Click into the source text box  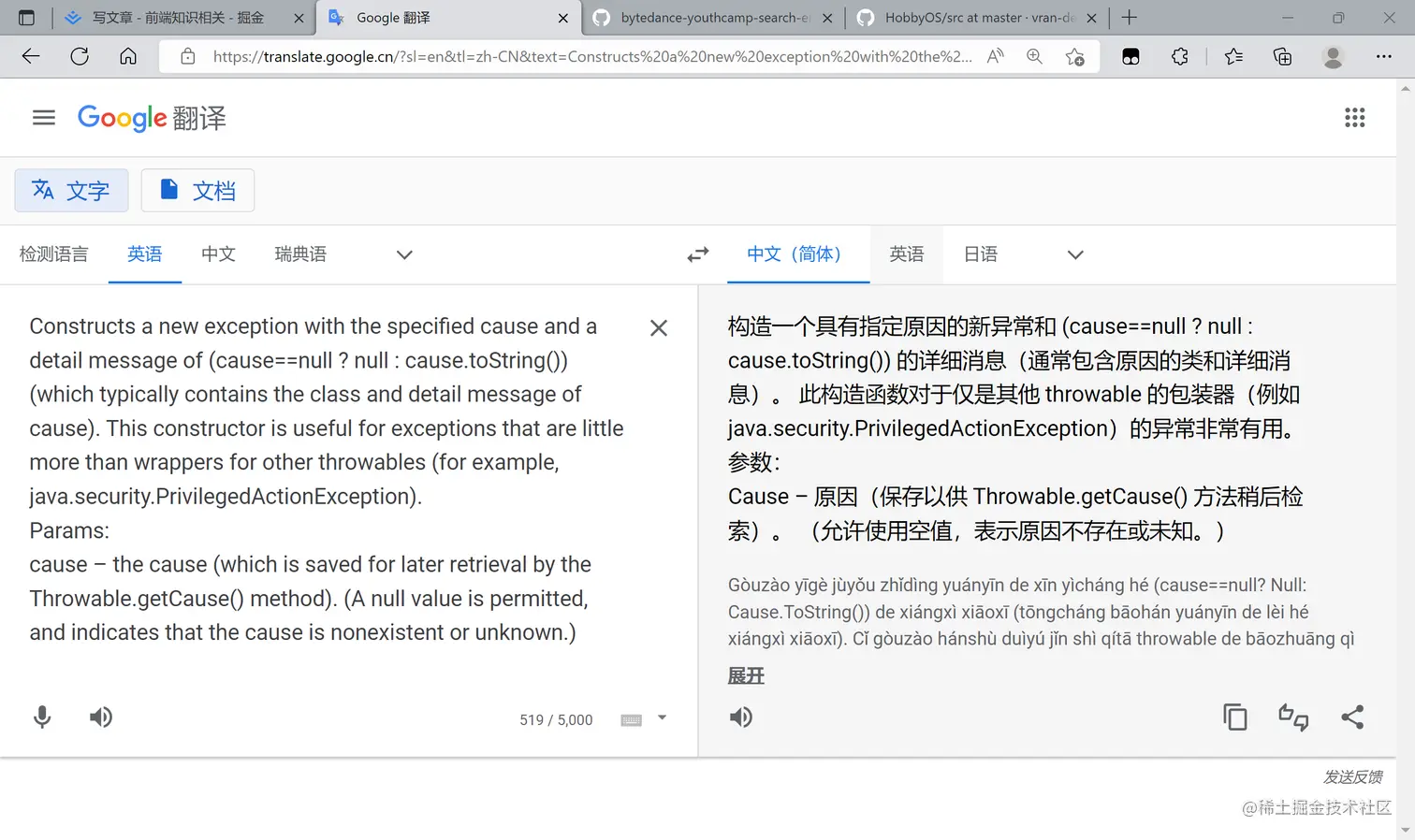[328, 479]
